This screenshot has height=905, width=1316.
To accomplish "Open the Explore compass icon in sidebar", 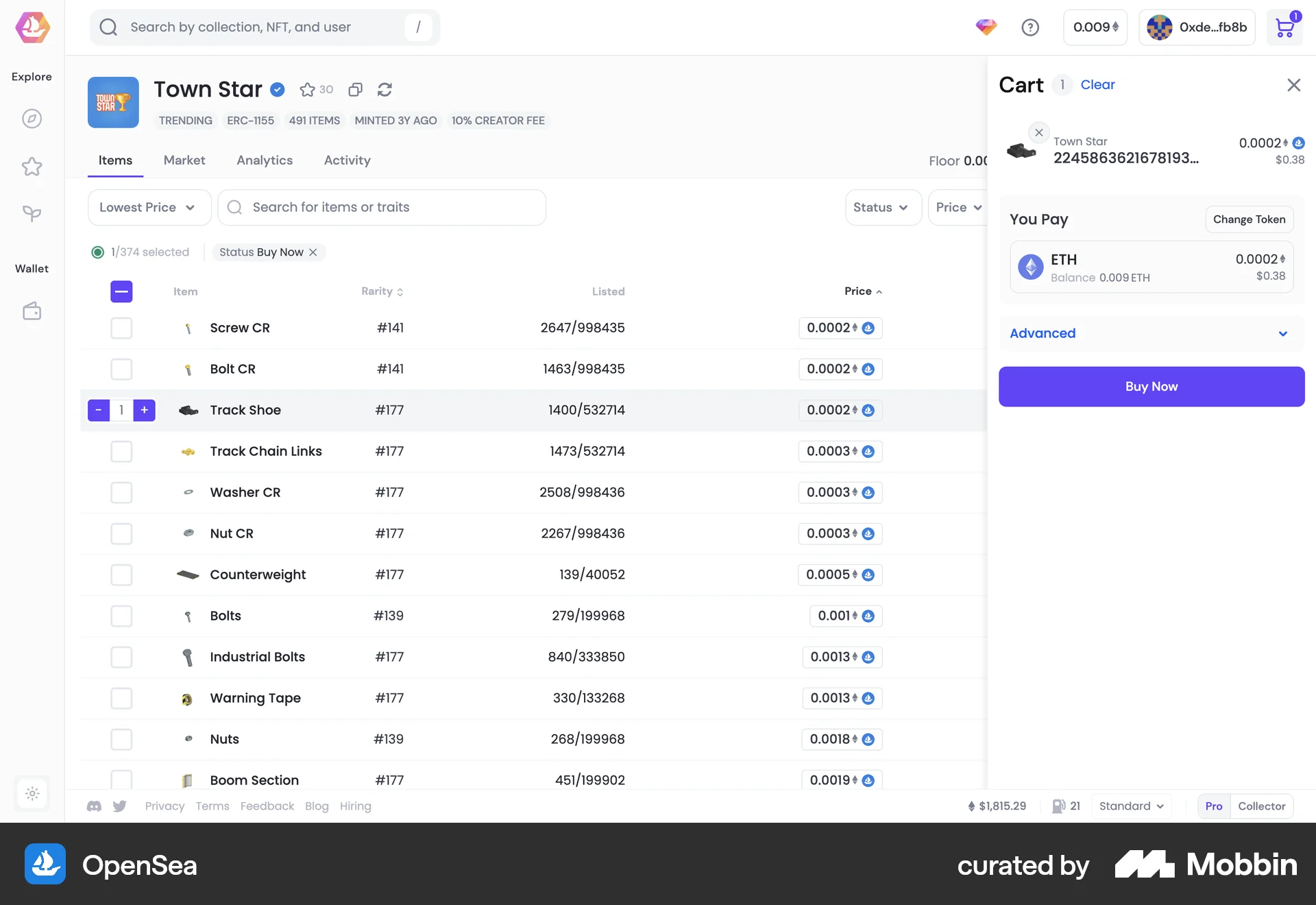I will pyautogui.click(x=32, y=118).
